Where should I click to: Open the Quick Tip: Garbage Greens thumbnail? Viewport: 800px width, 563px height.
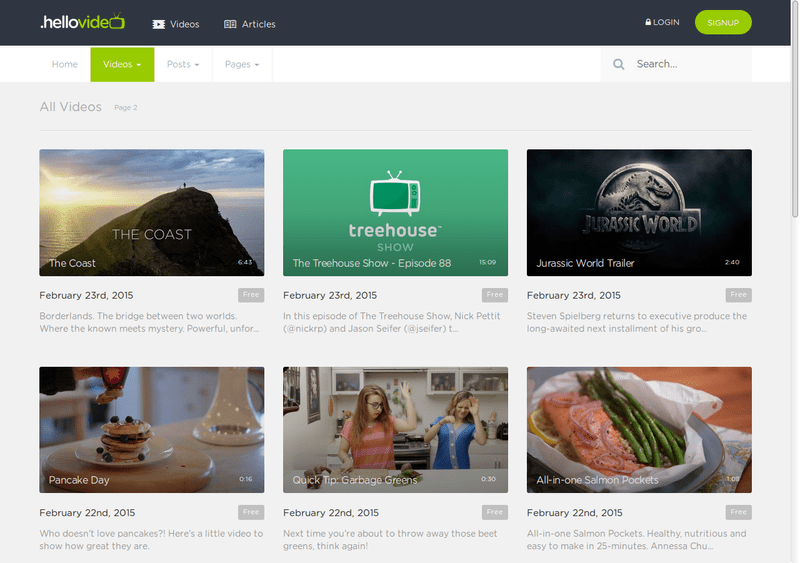(395, 429)
